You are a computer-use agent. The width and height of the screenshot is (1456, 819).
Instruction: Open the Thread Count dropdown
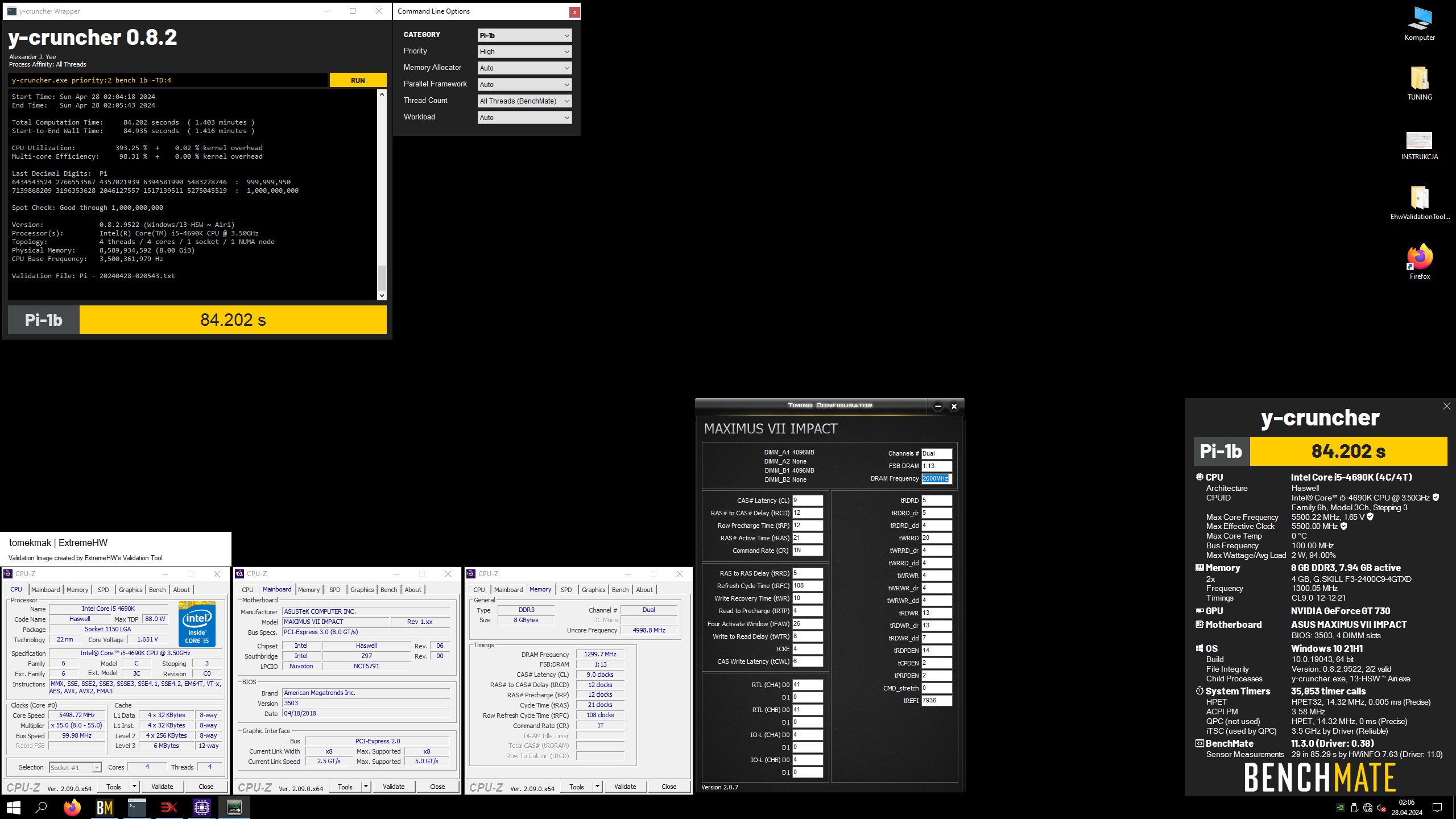click(524, 101)
